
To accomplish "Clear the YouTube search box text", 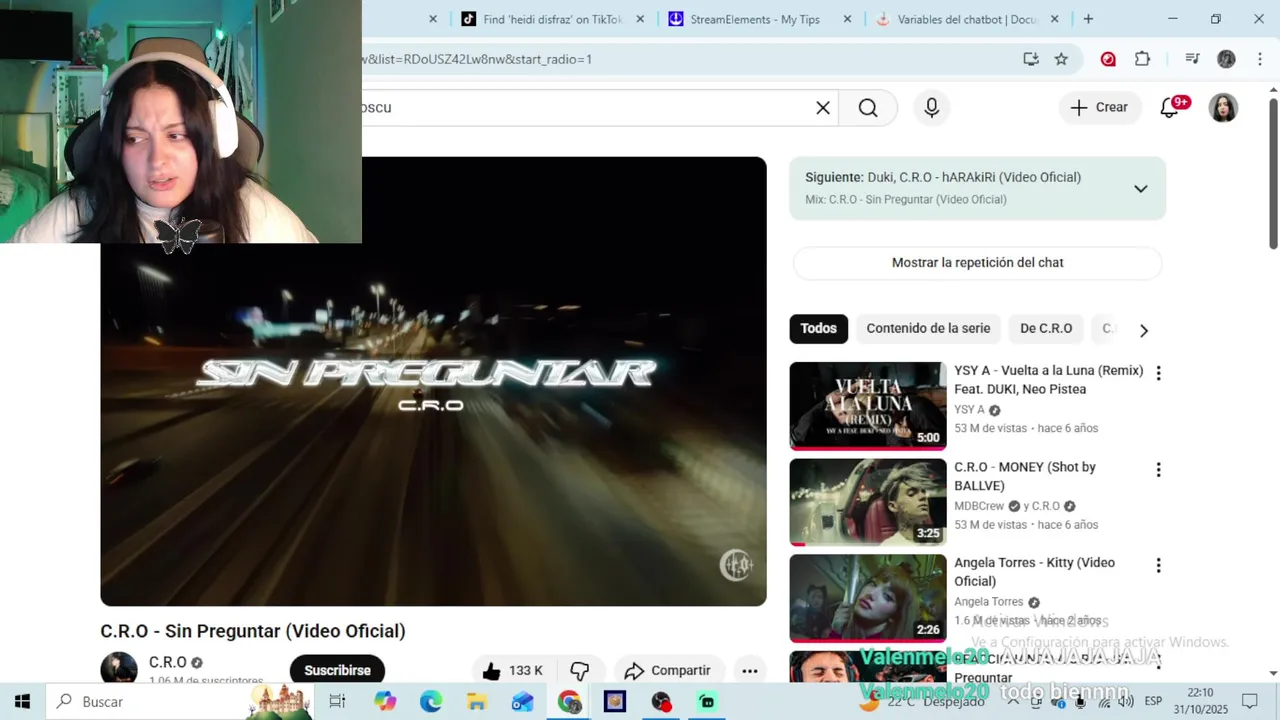I will click(x=823, y=108).
